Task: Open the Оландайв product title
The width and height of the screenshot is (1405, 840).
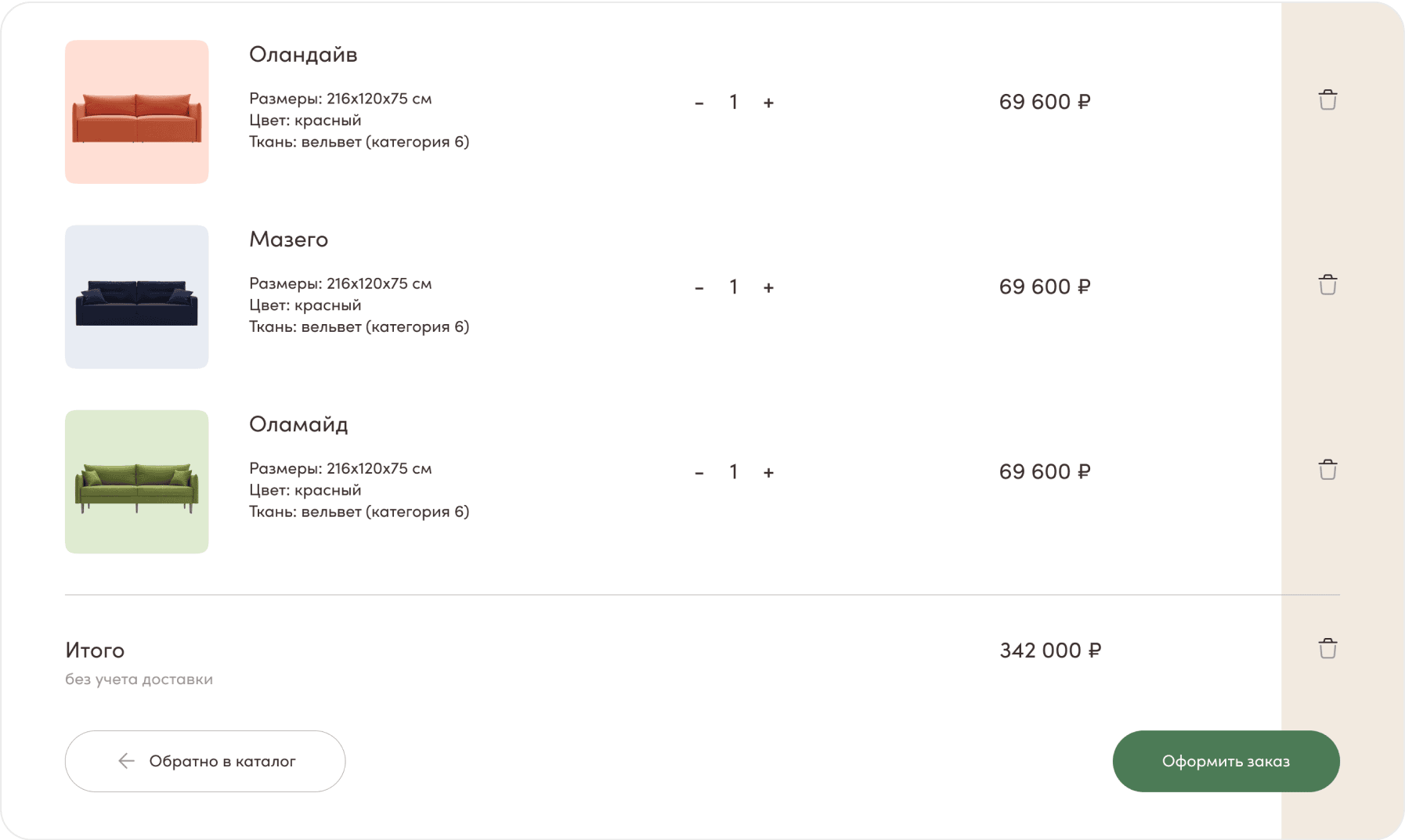Action: [303, 55]
